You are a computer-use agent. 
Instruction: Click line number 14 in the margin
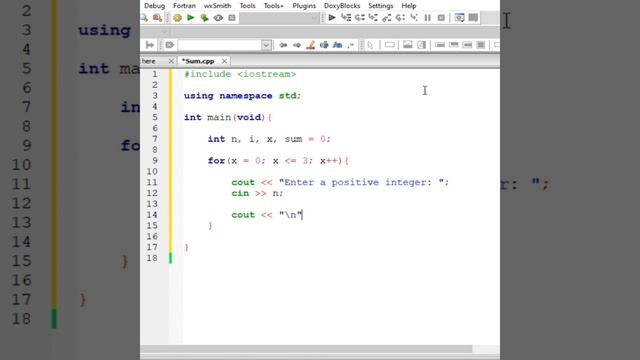152,215
